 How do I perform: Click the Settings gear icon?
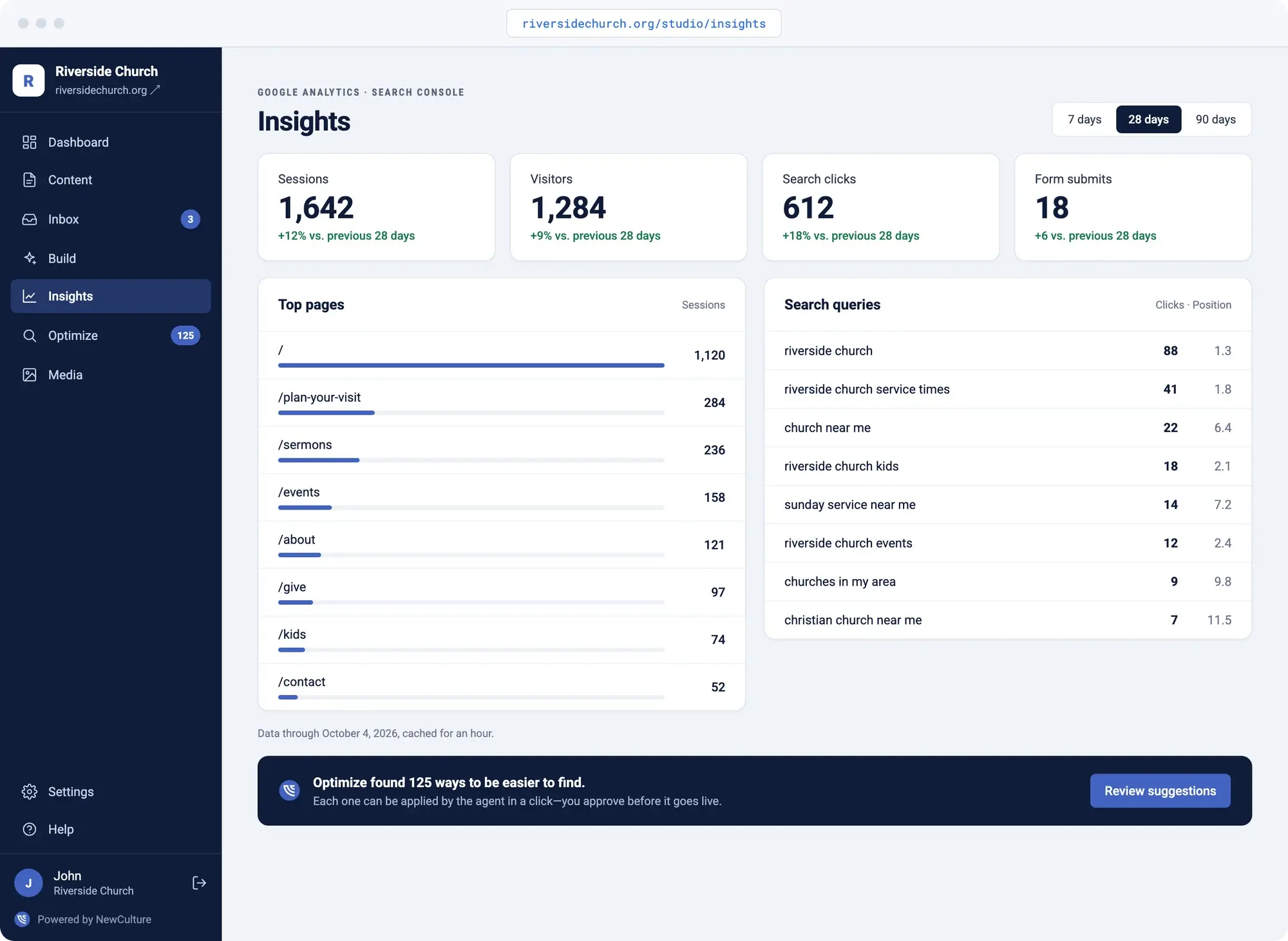[x=30, y=792]
